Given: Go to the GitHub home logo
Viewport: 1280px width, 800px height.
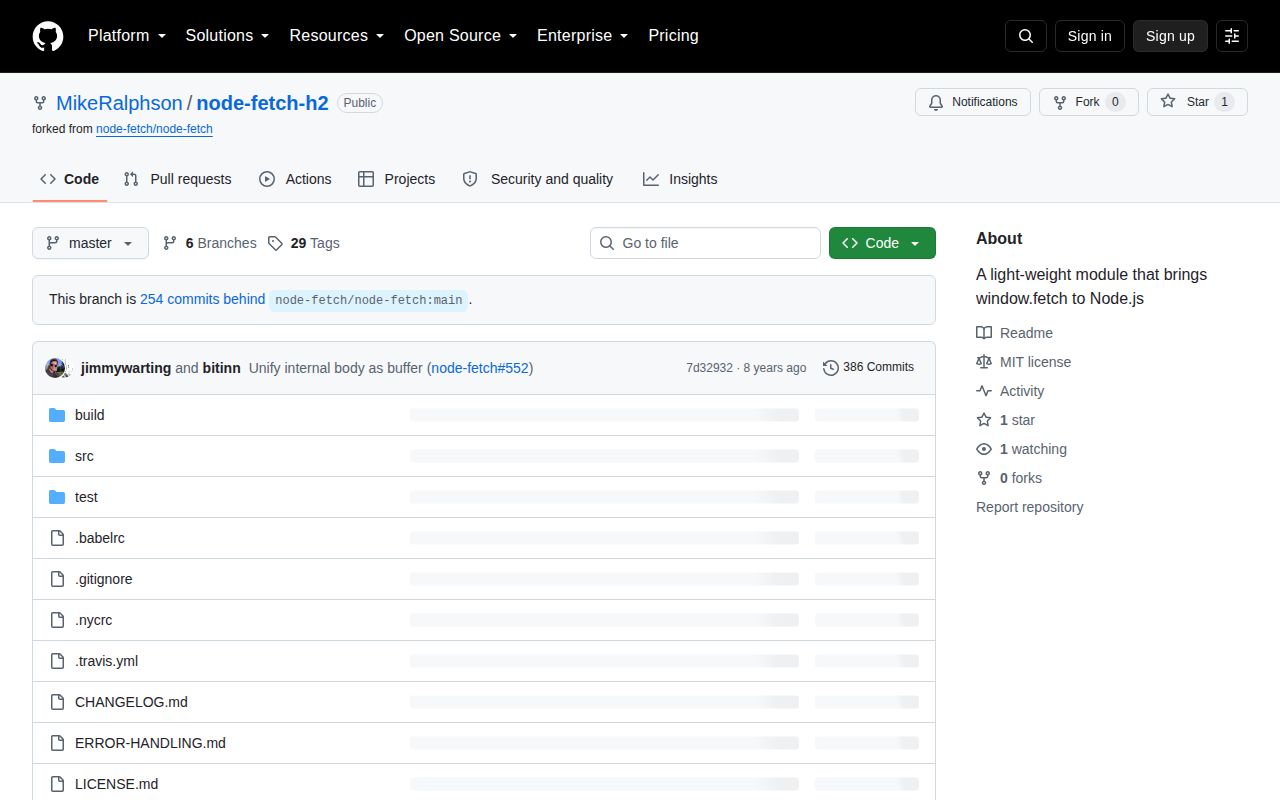Looking at the screenshot, I should pos(48,36).
